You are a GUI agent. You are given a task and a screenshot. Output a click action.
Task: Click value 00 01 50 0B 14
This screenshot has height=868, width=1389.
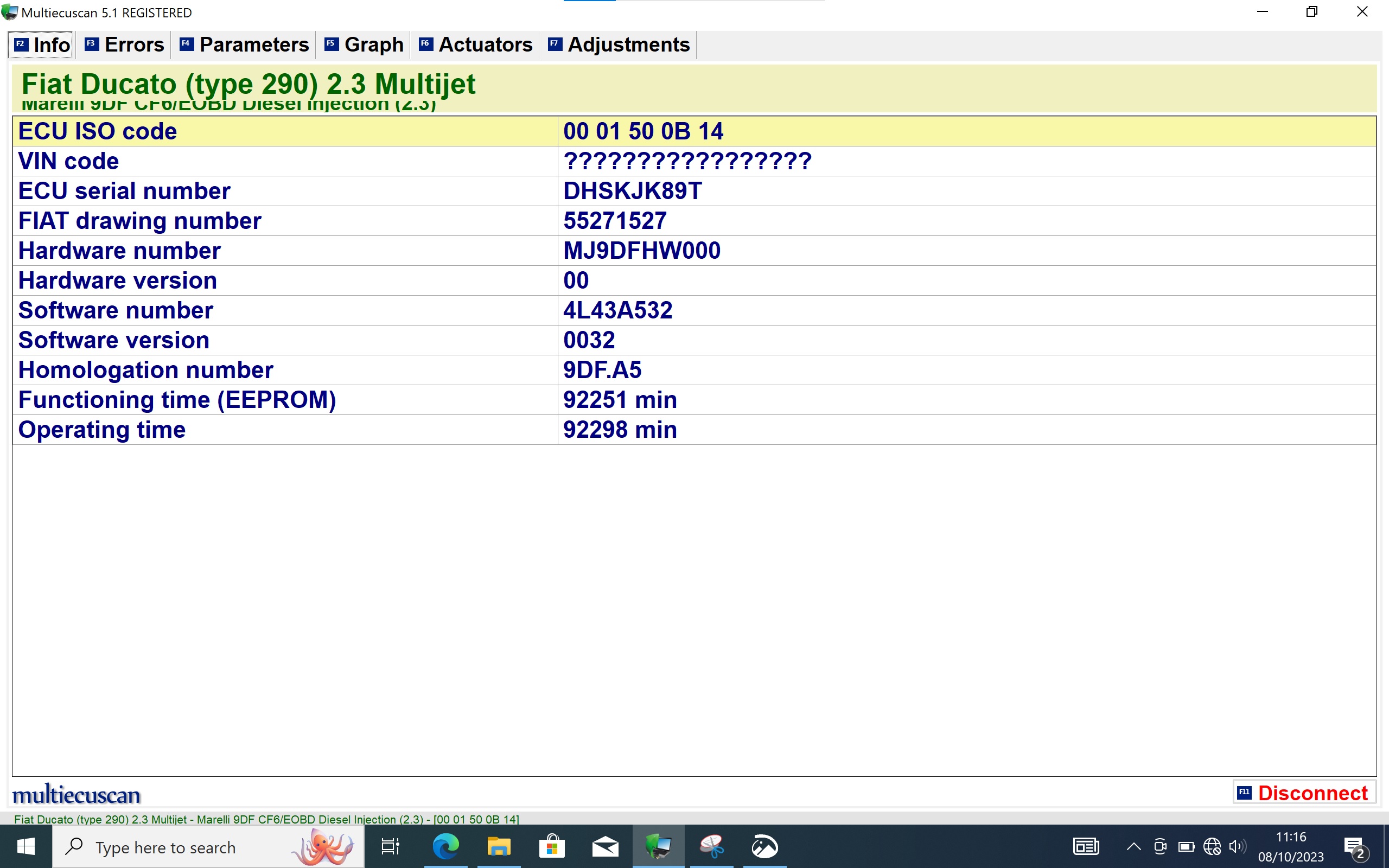(643, 131)
